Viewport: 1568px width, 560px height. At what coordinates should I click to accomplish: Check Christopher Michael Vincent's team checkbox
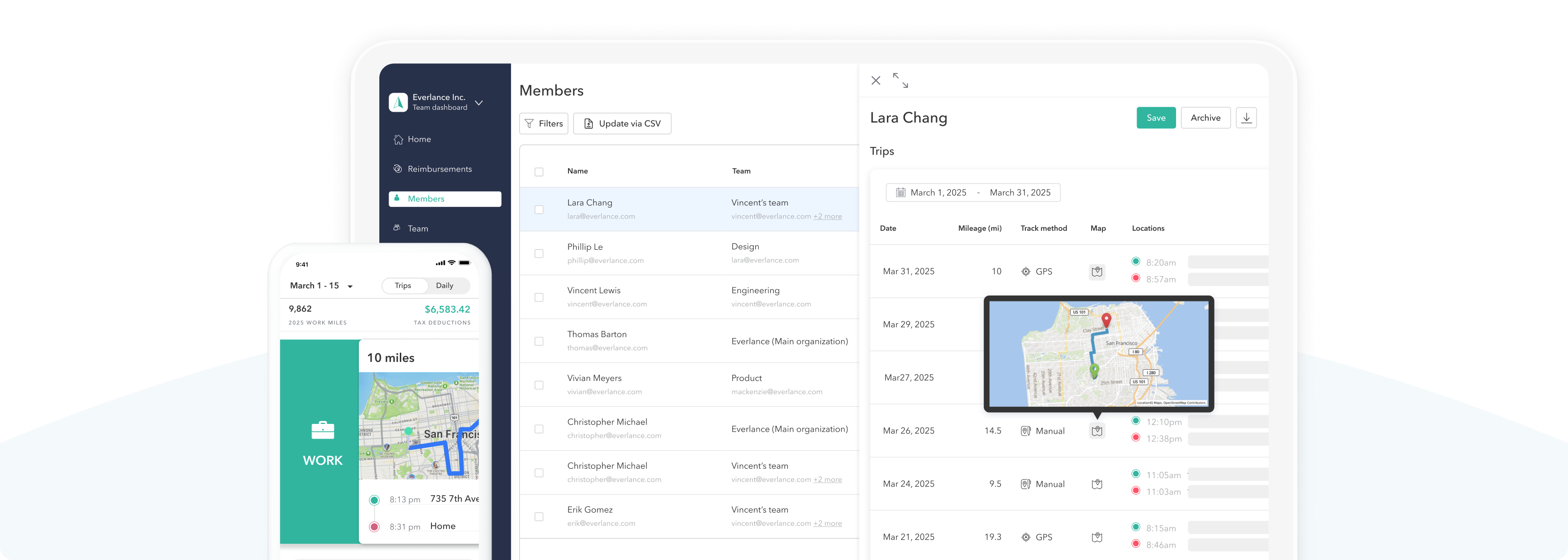[x=539, y=472]
